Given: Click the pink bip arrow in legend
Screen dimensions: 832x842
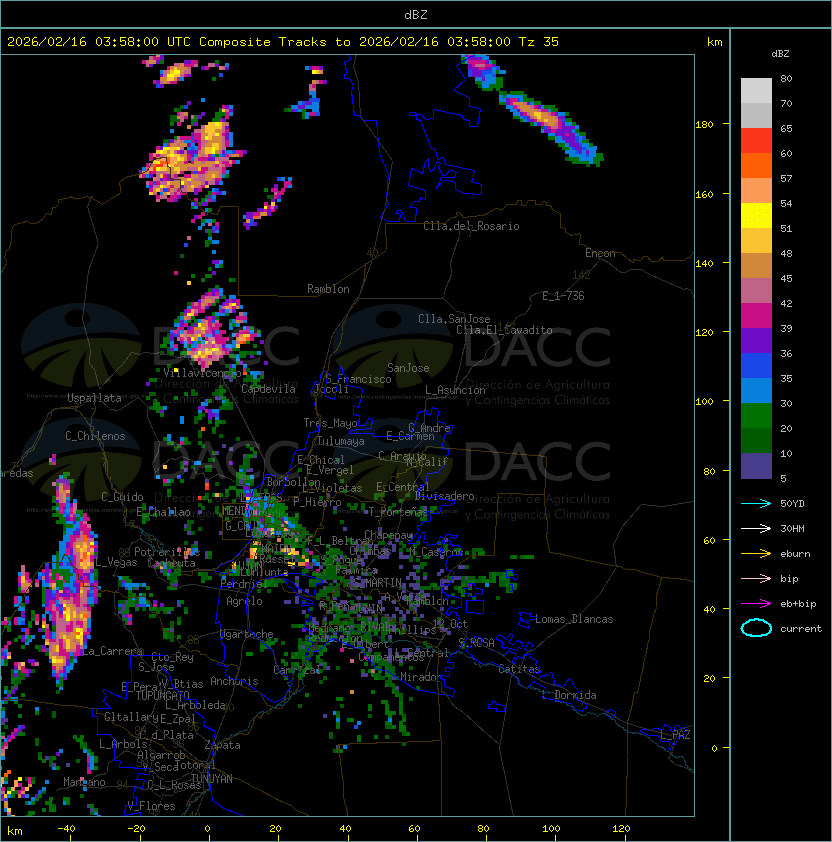Looking at the screenshot, I should click(756, 578).
